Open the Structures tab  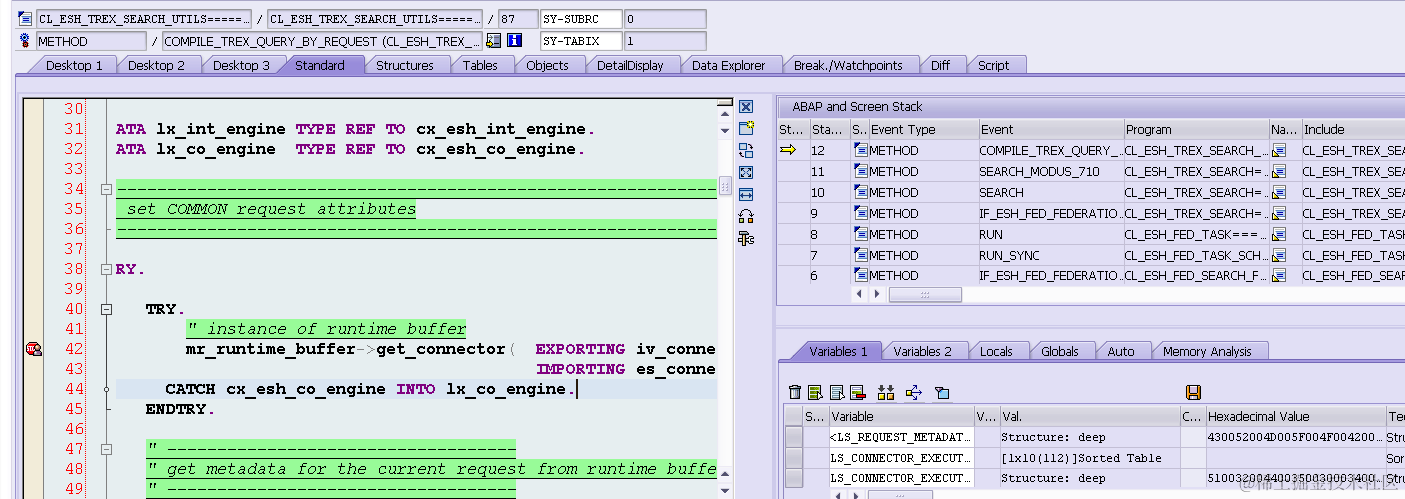(404, 65)
